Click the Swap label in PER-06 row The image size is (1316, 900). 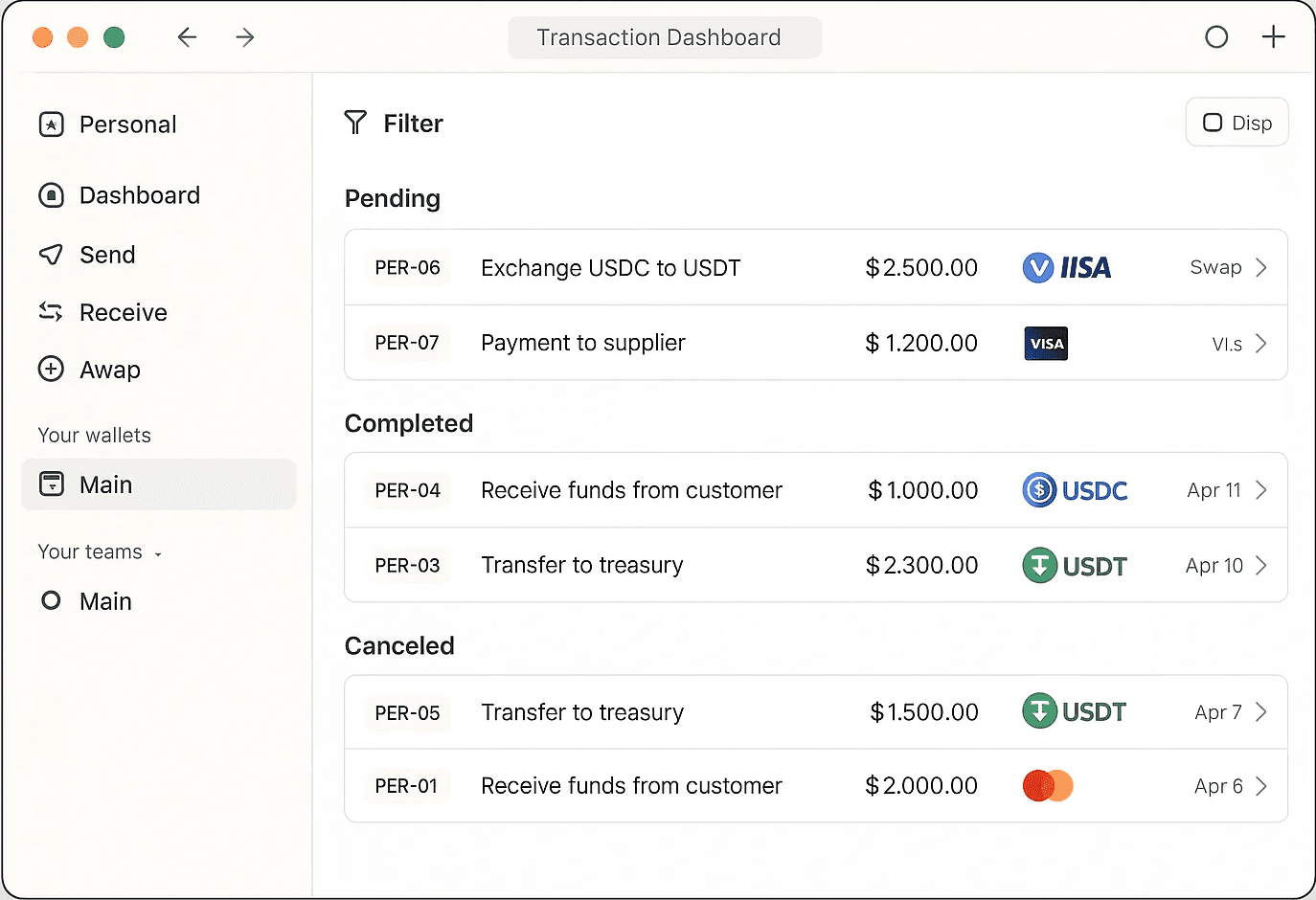(x=1215, y=267)
